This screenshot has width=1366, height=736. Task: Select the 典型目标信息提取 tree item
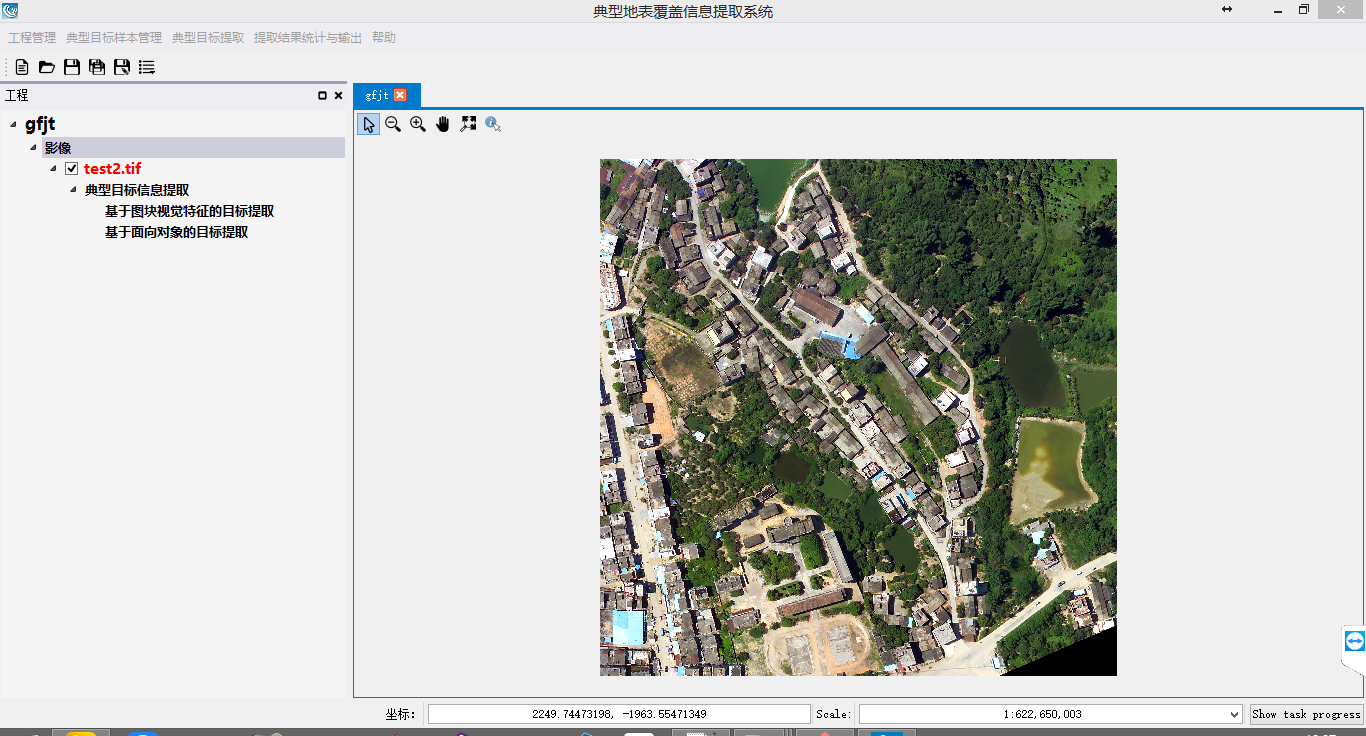[137, 190]
